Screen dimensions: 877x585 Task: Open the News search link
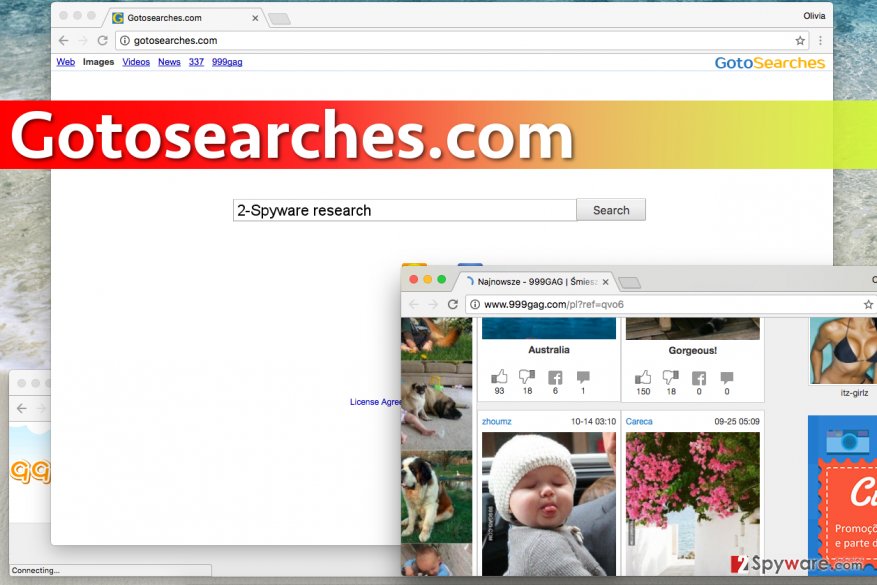pos(169,62)
